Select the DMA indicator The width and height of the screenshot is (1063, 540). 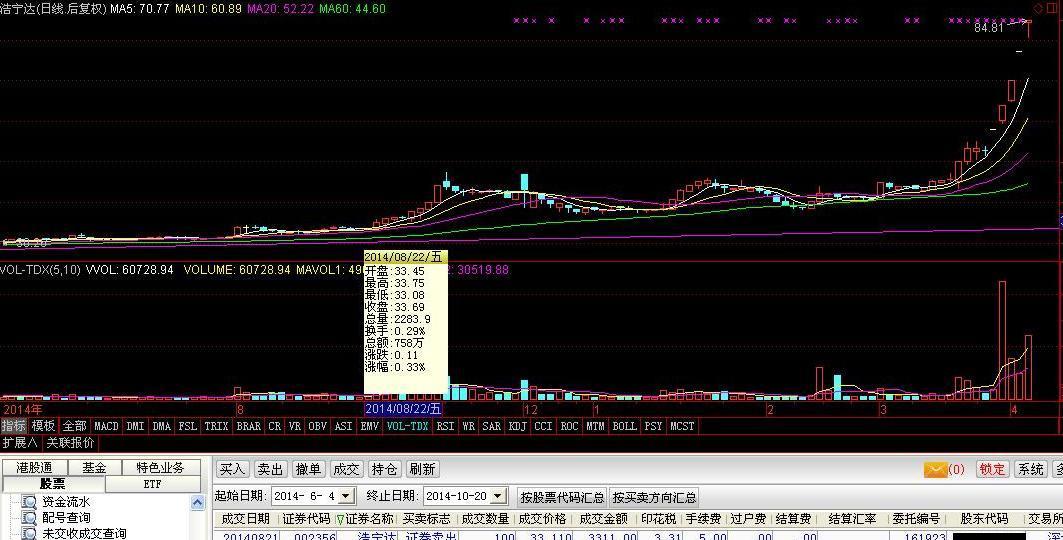[x=161, y=426]
